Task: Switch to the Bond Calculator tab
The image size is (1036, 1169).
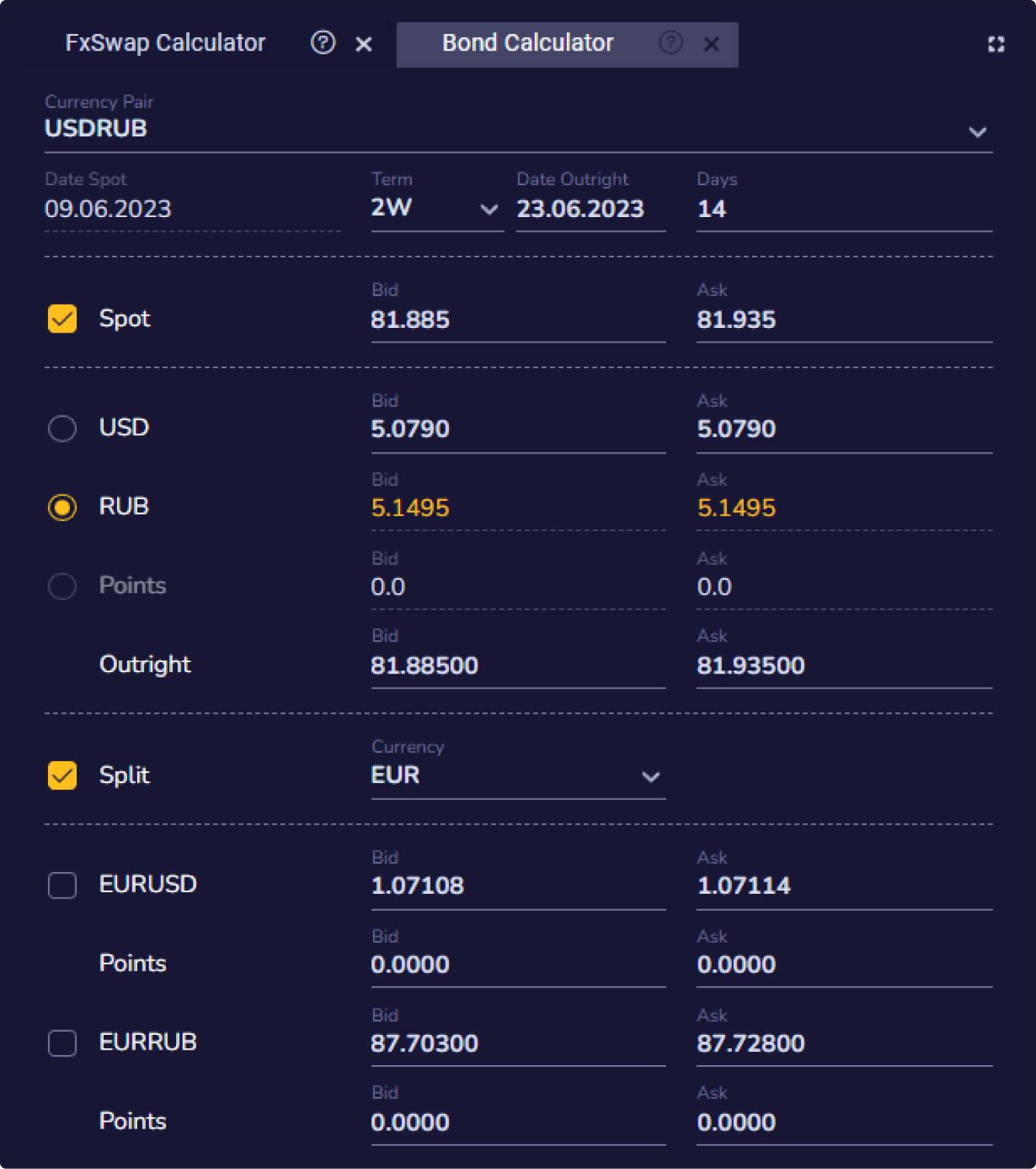Action: point(527,43)
